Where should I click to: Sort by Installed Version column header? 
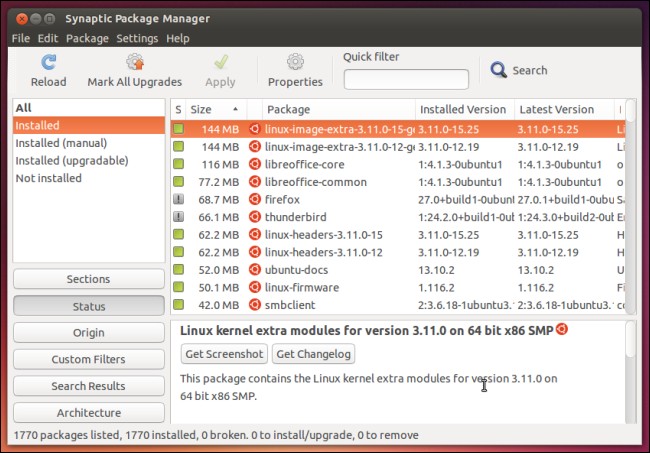point(465,109)
